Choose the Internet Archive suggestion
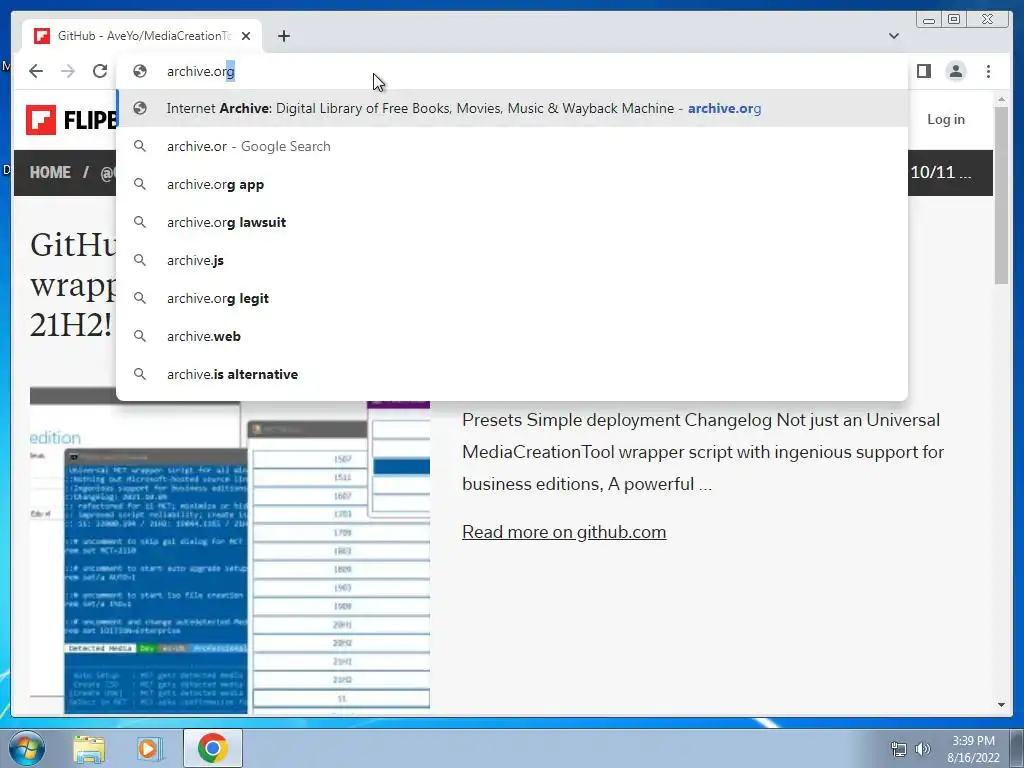The height and width of the screenshot is (768, 1024). (511, 108)
